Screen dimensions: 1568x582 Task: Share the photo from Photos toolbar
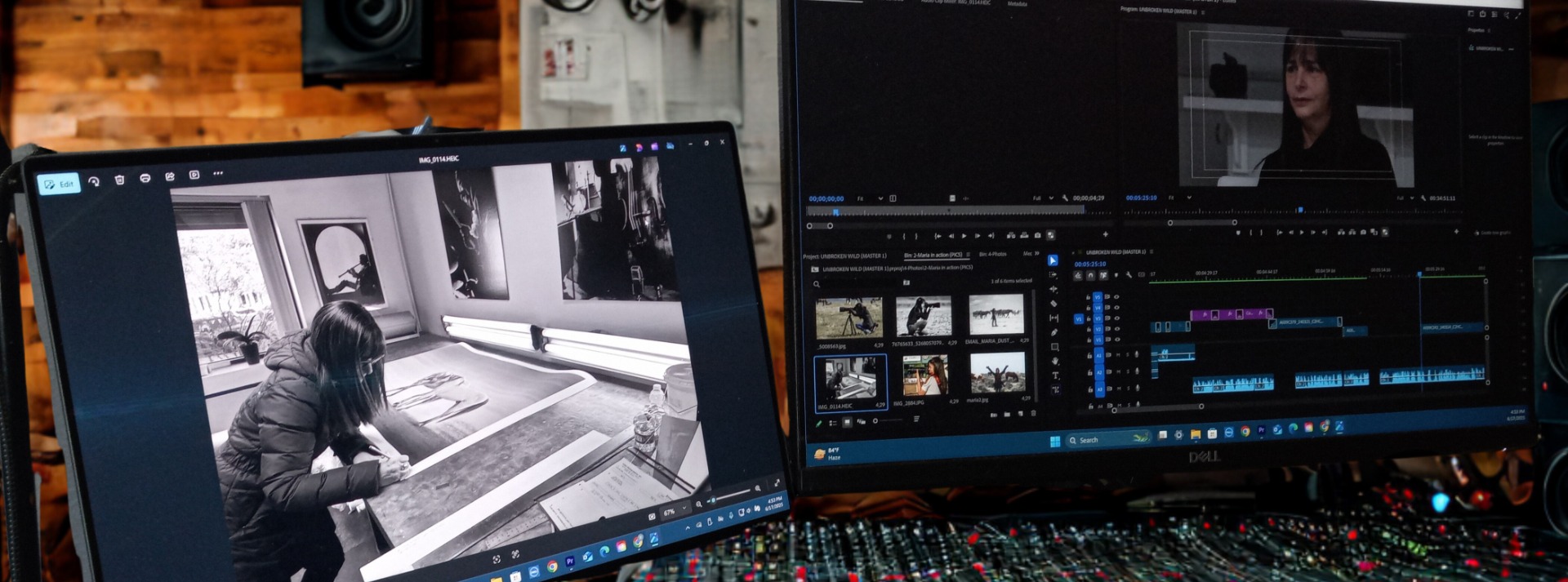point(170,176)
